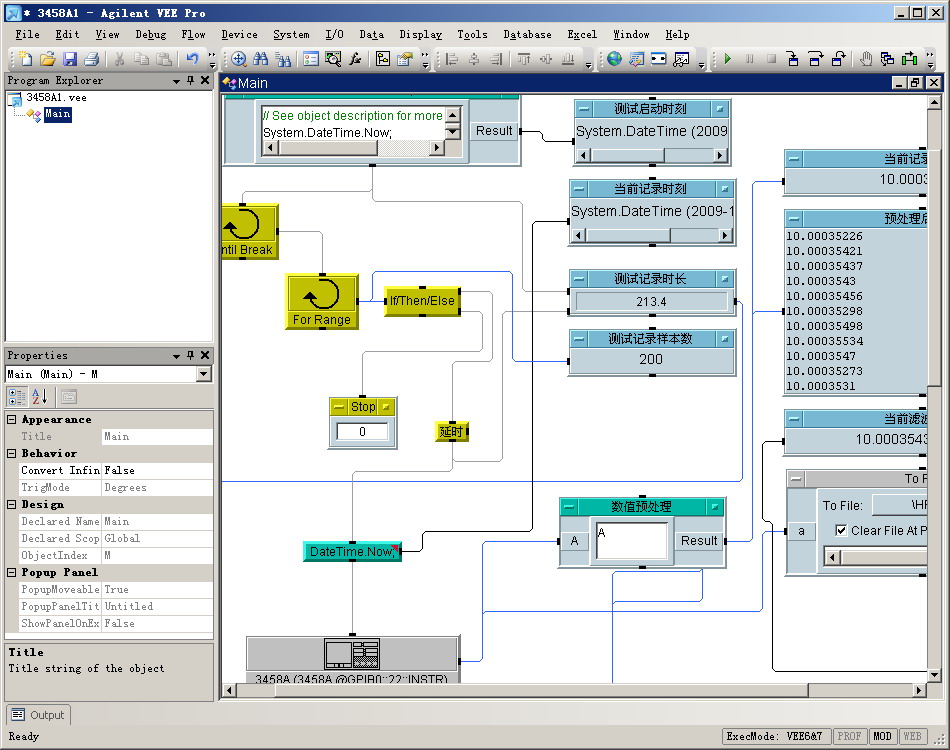Open the Database menu
950x750 pixels.
tap(527, 35)
